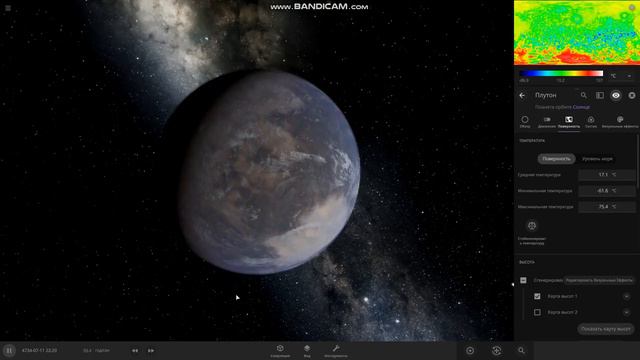Image resolution: width=640 pixels, height=360 pixels.
Task: Expand Карта высот 1 options chevron
Action: [626, 296]
